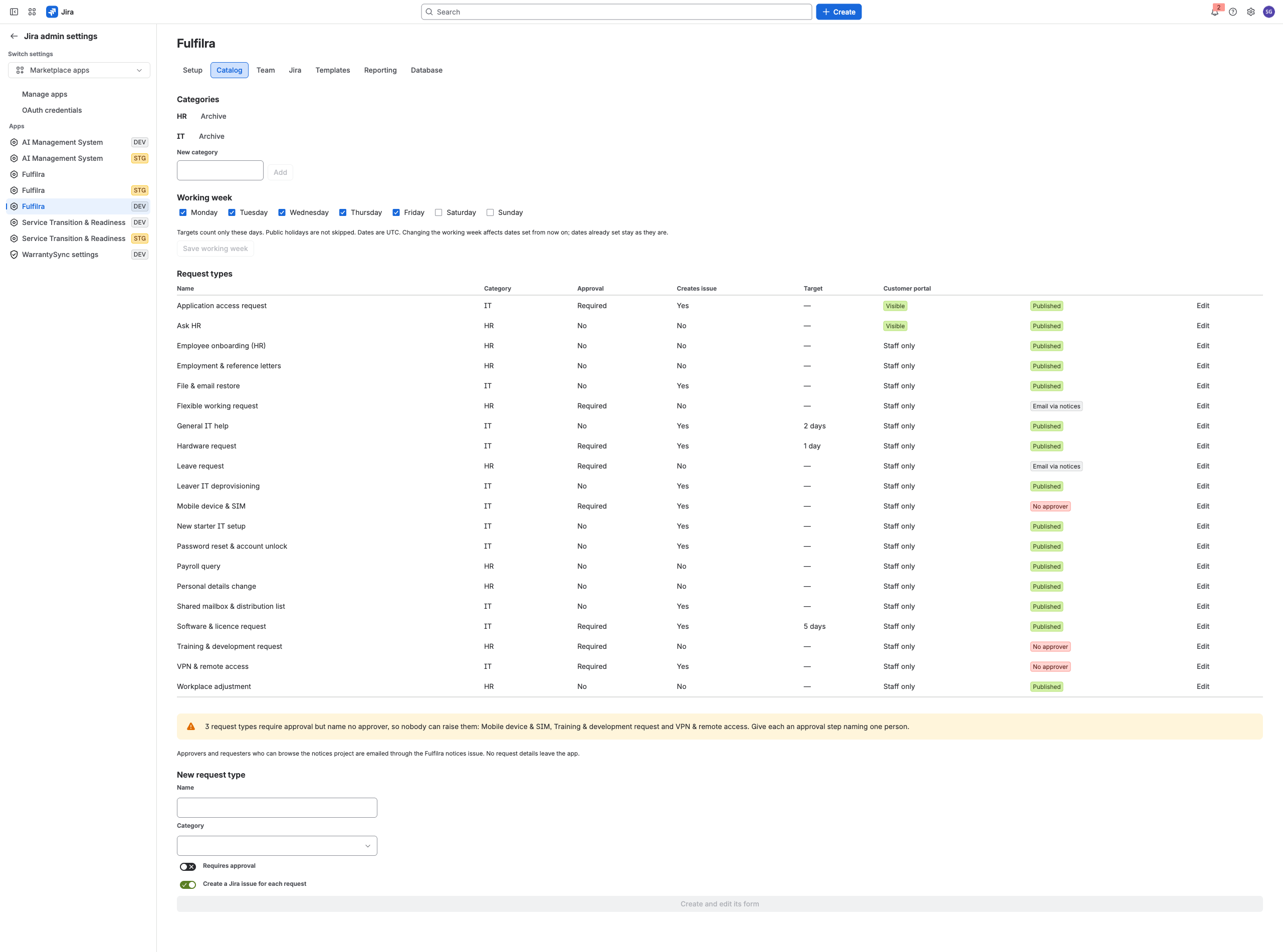Viewport: 1283px width, 952px height.
Task: Switch to the Team tab
Action: 266,70
